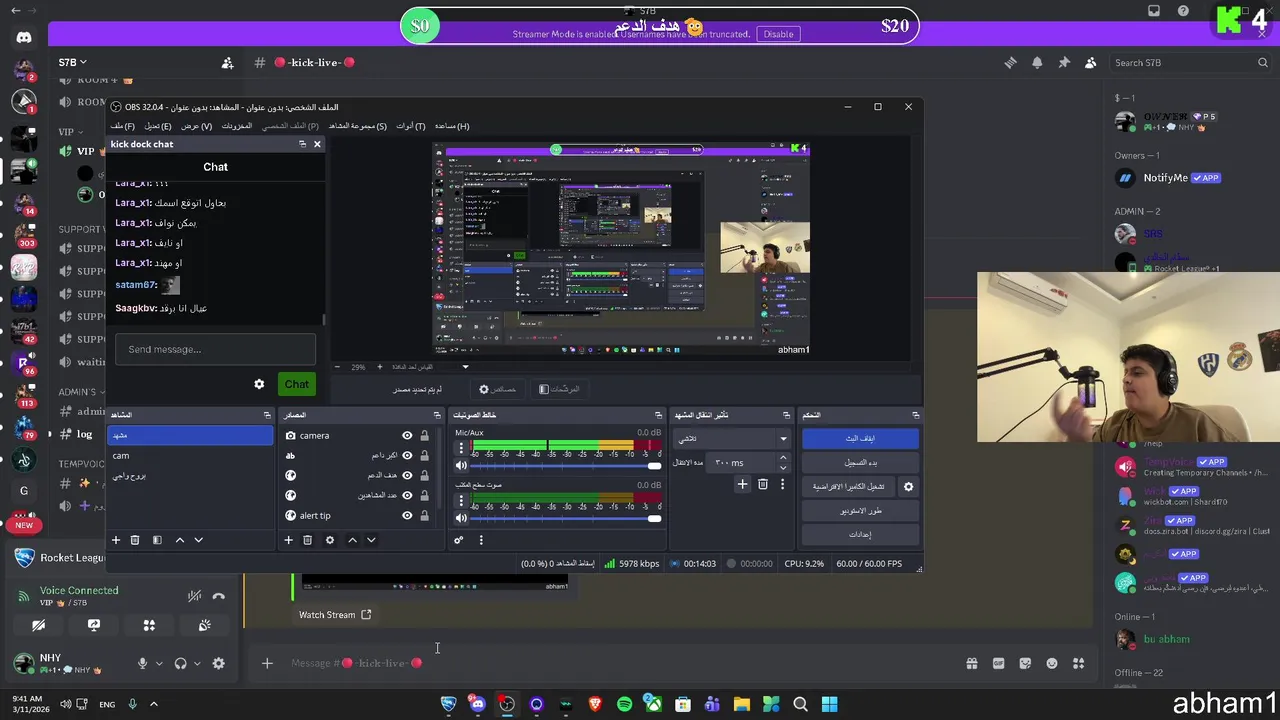Screen dimensions: 1280x720
Task: Click the virtual camera start button
Action: point(848,486)
